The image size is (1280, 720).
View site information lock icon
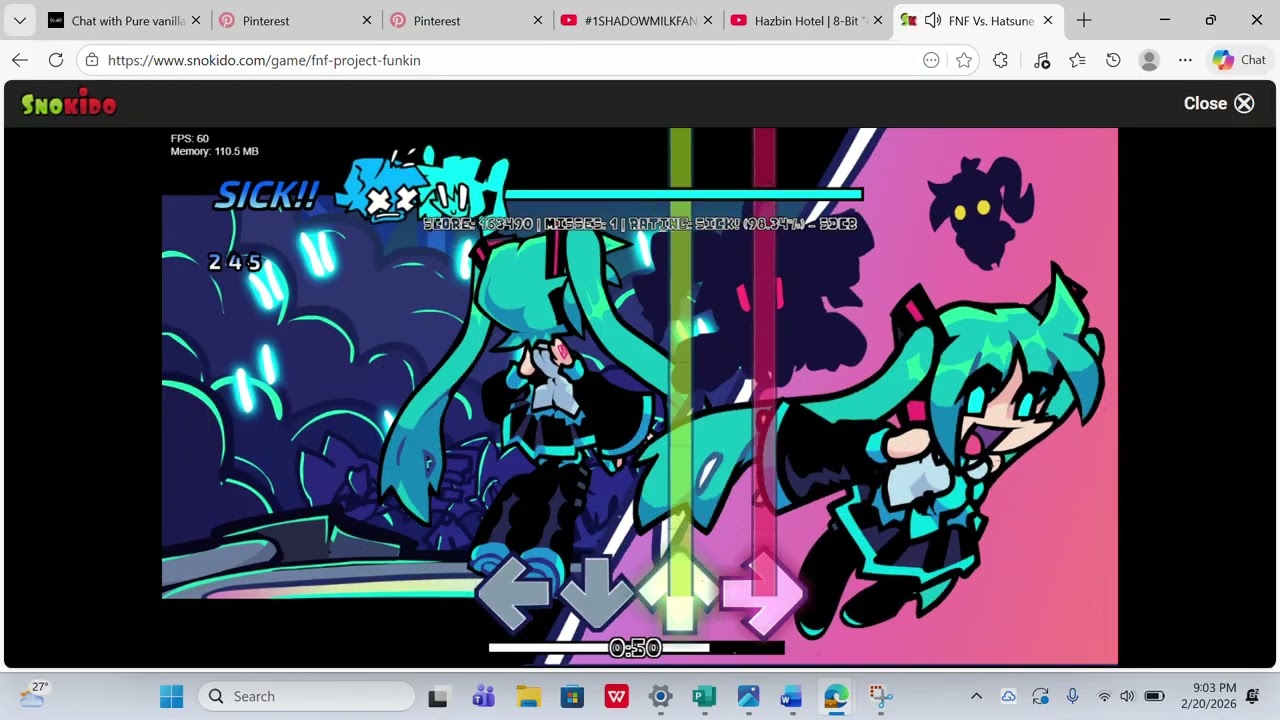[92, 60]
